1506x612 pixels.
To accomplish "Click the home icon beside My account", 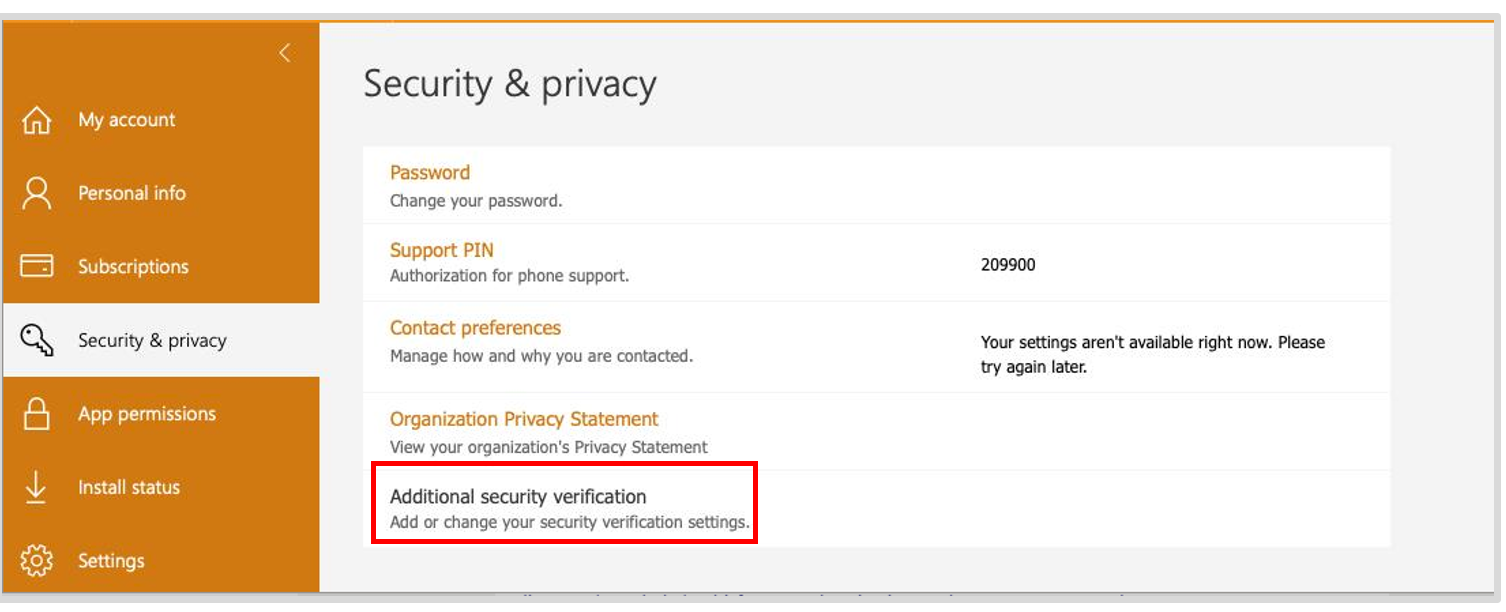I will click(37, 120).
